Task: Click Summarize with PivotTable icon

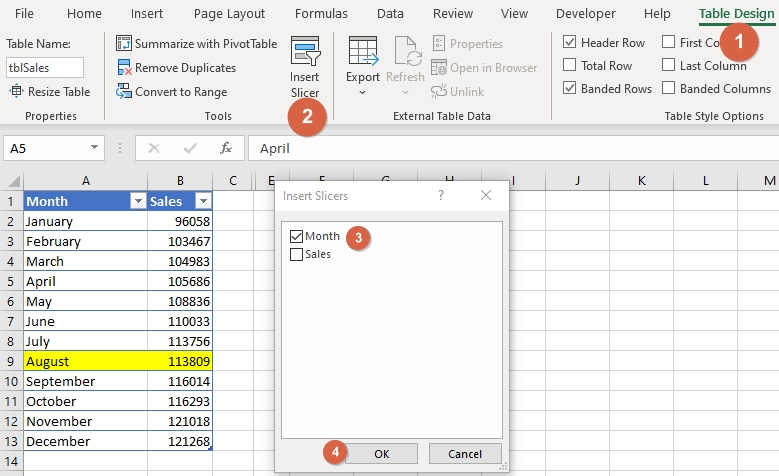Action: pyautogui.click(x=124, y=44)
